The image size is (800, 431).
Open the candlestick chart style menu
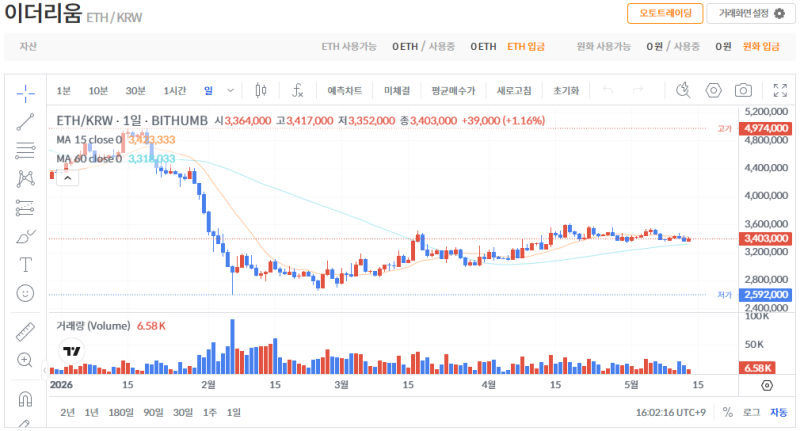tap(261, 91)
